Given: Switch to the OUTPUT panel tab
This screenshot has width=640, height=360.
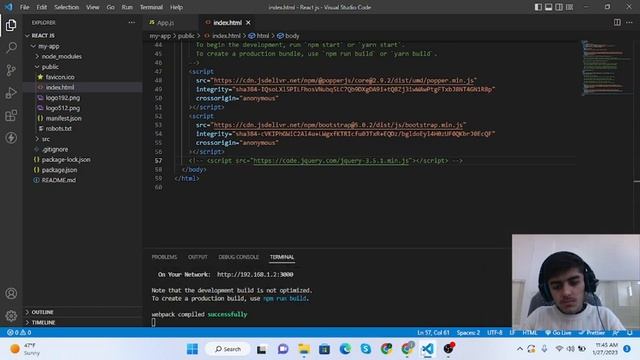Looking at the screenshot, I should [x=198, y=257].
